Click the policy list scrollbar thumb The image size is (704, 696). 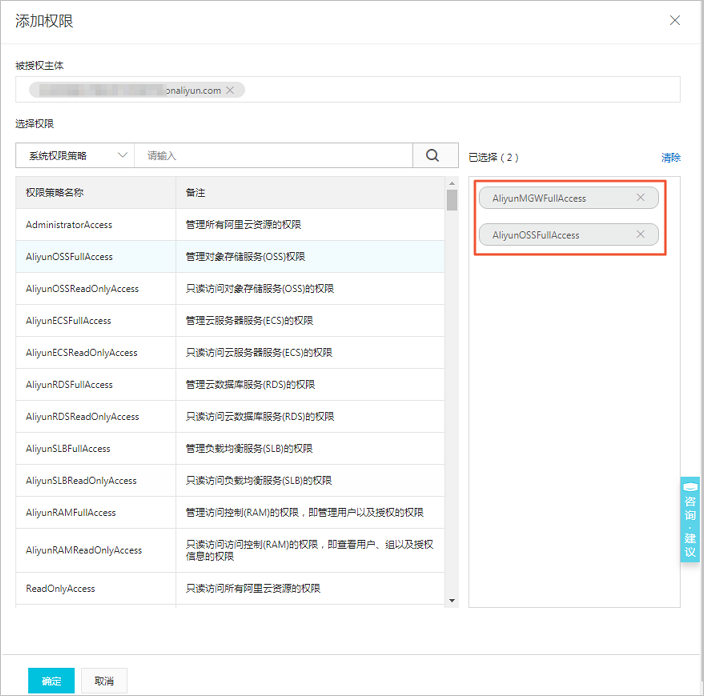click(452, 200)
